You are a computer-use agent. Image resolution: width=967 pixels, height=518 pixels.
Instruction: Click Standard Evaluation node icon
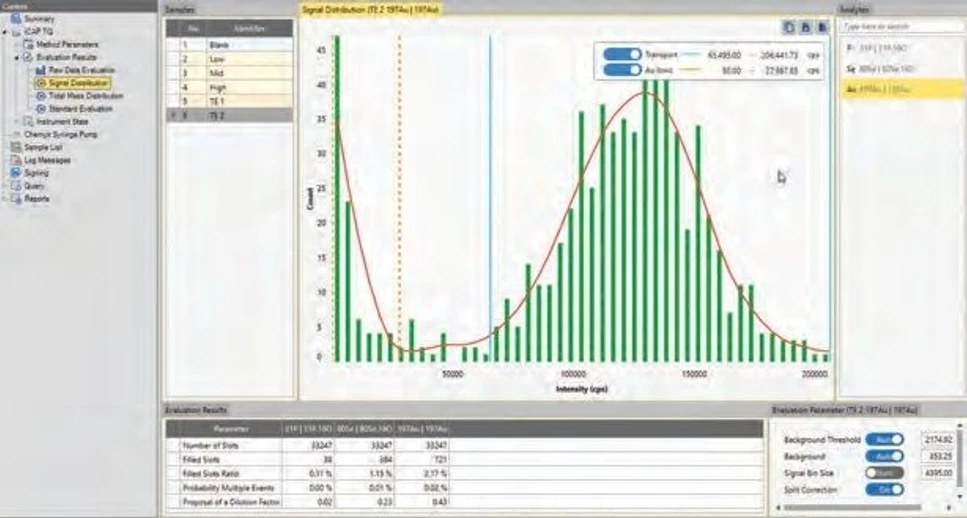pos(41,109)
